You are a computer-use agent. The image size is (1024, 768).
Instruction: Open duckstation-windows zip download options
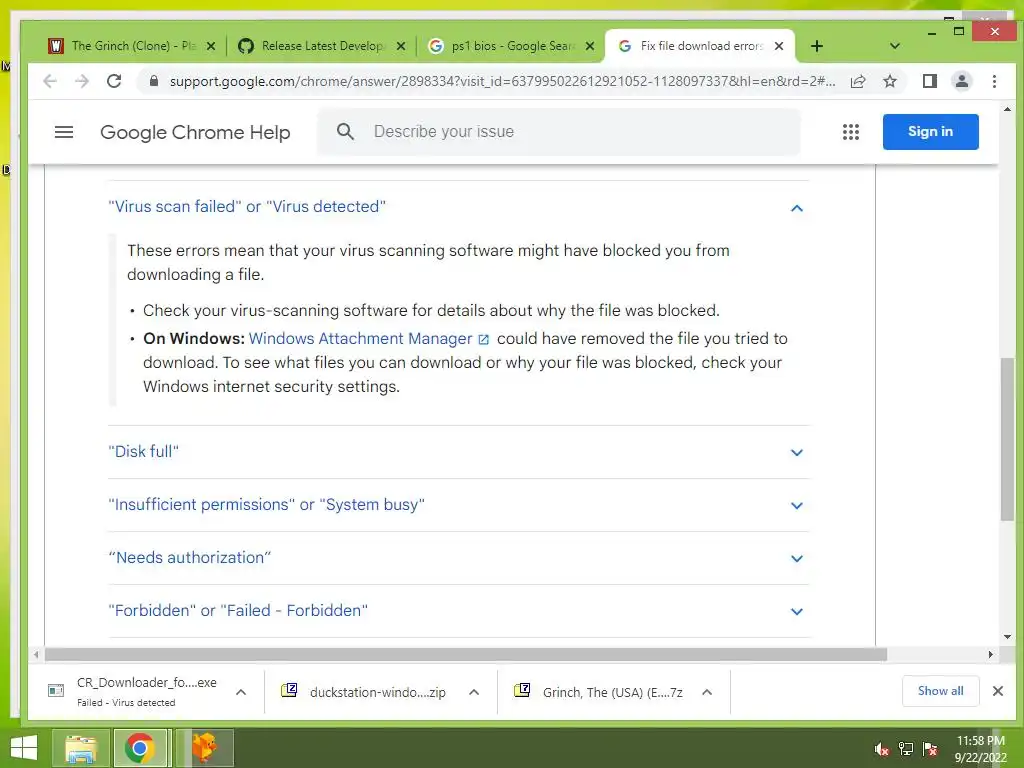pyautogui.click(x=474, y=692)
